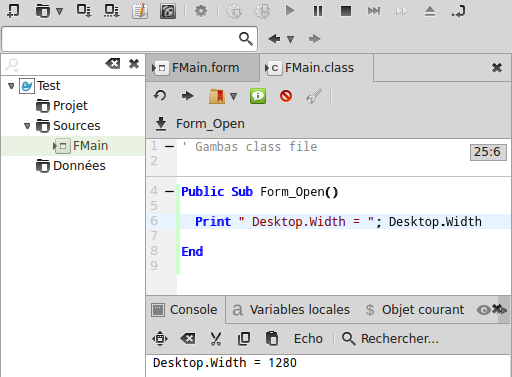
Task: Collapse the Sources folder node
Action: [x=27, y=126]
